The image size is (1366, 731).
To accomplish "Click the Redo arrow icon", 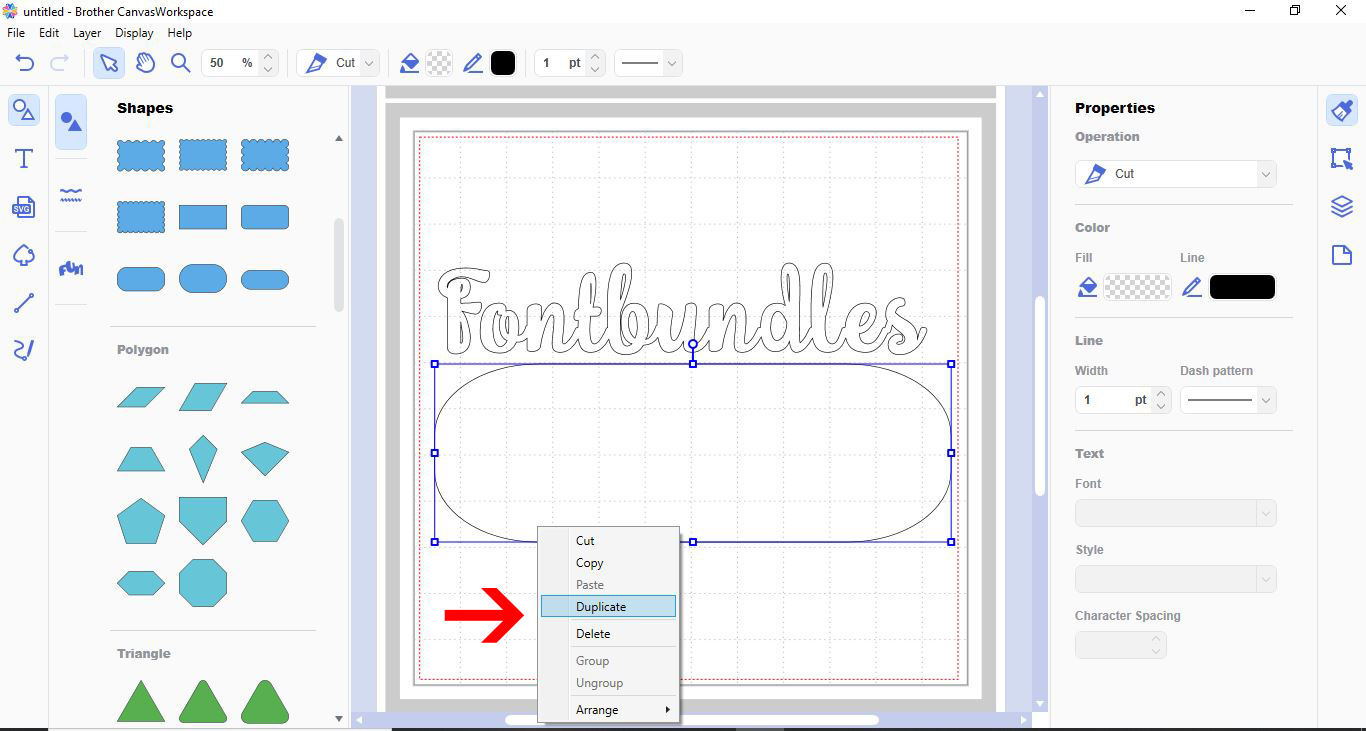I will coord(59,63).
